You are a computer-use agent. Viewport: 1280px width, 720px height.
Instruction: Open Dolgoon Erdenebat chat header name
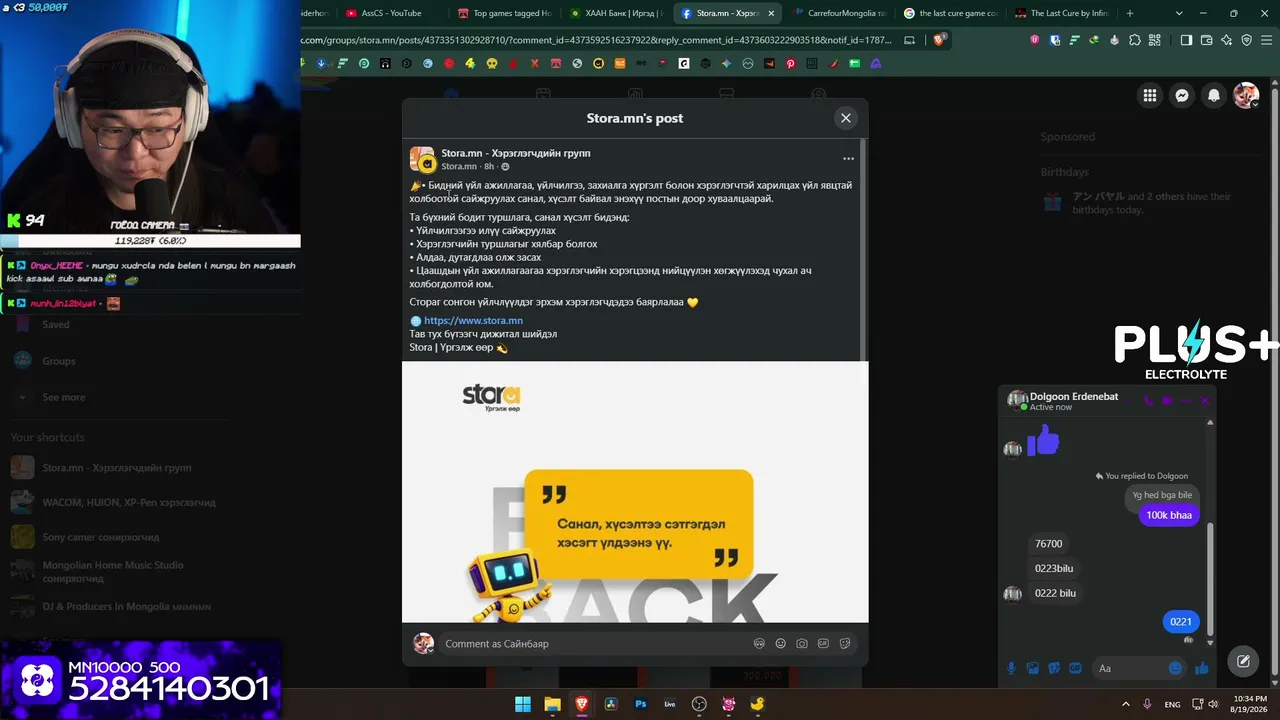[x=1073, y=397]
